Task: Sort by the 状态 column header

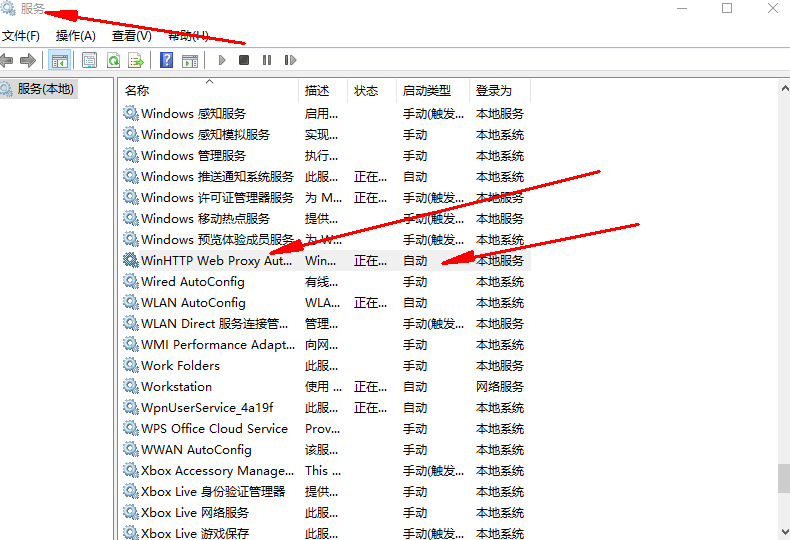Action: tap(372, 91)
